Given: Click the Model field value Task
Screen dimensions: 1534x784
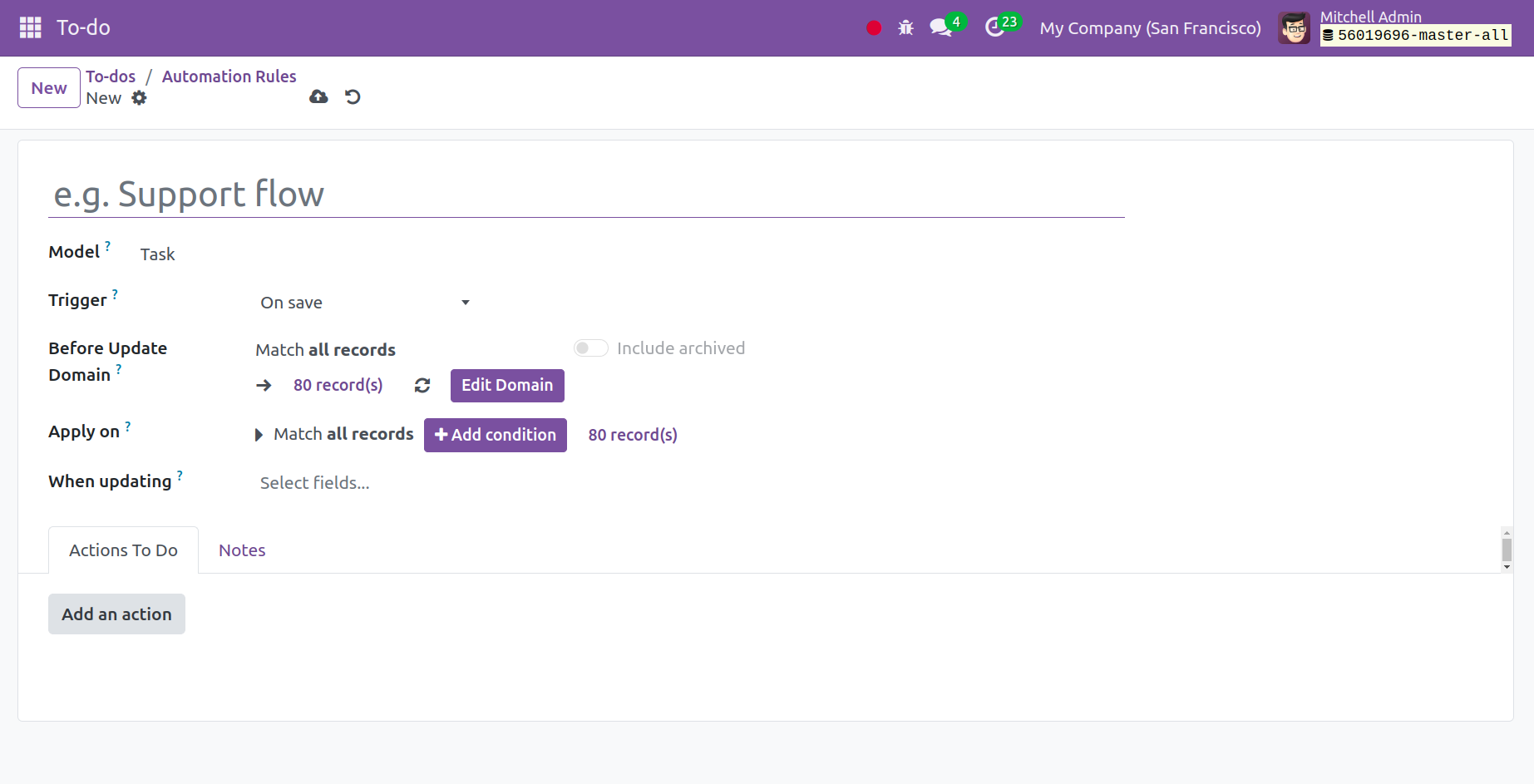Looking at the screenshot, I should tap(157, 254).
